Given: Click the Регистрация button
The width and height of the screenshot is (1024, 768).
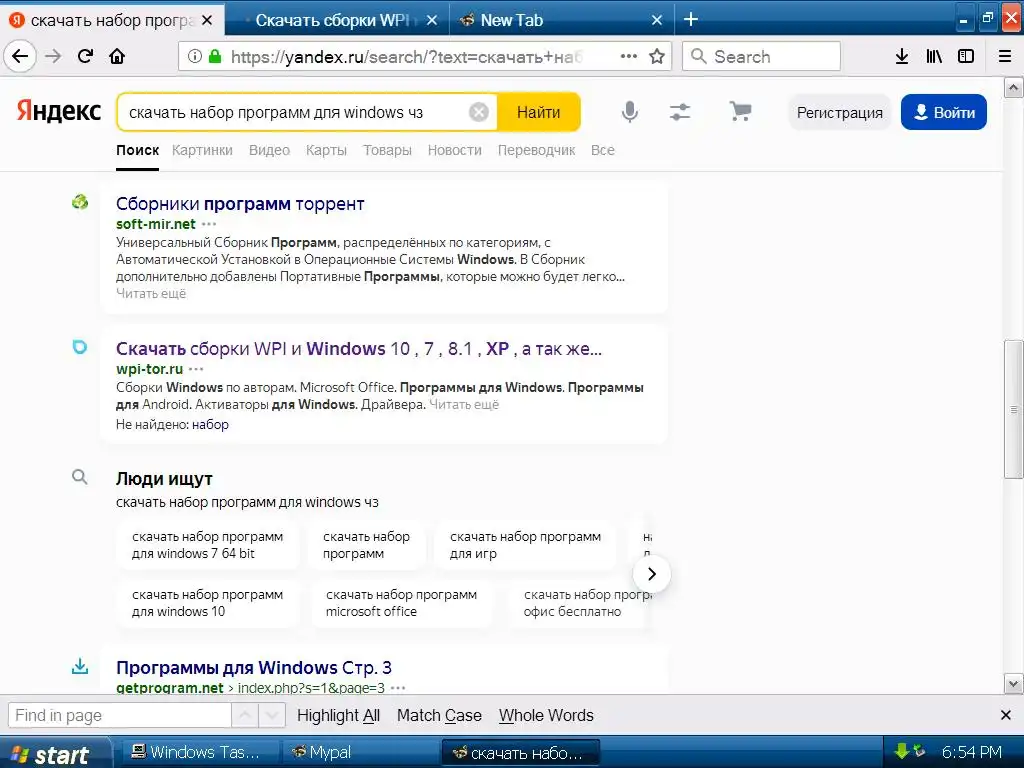Looking at the screenshot, I should [839, 112].
